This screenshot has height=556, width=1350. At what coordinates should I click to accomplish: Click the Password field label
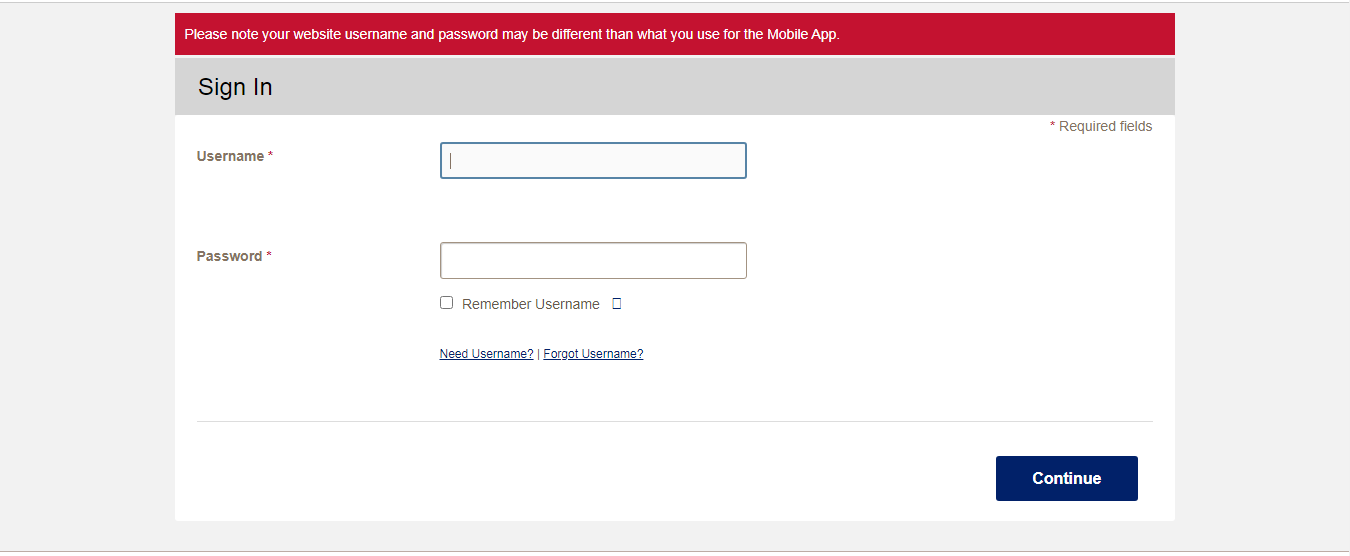[x=229, y=256]
